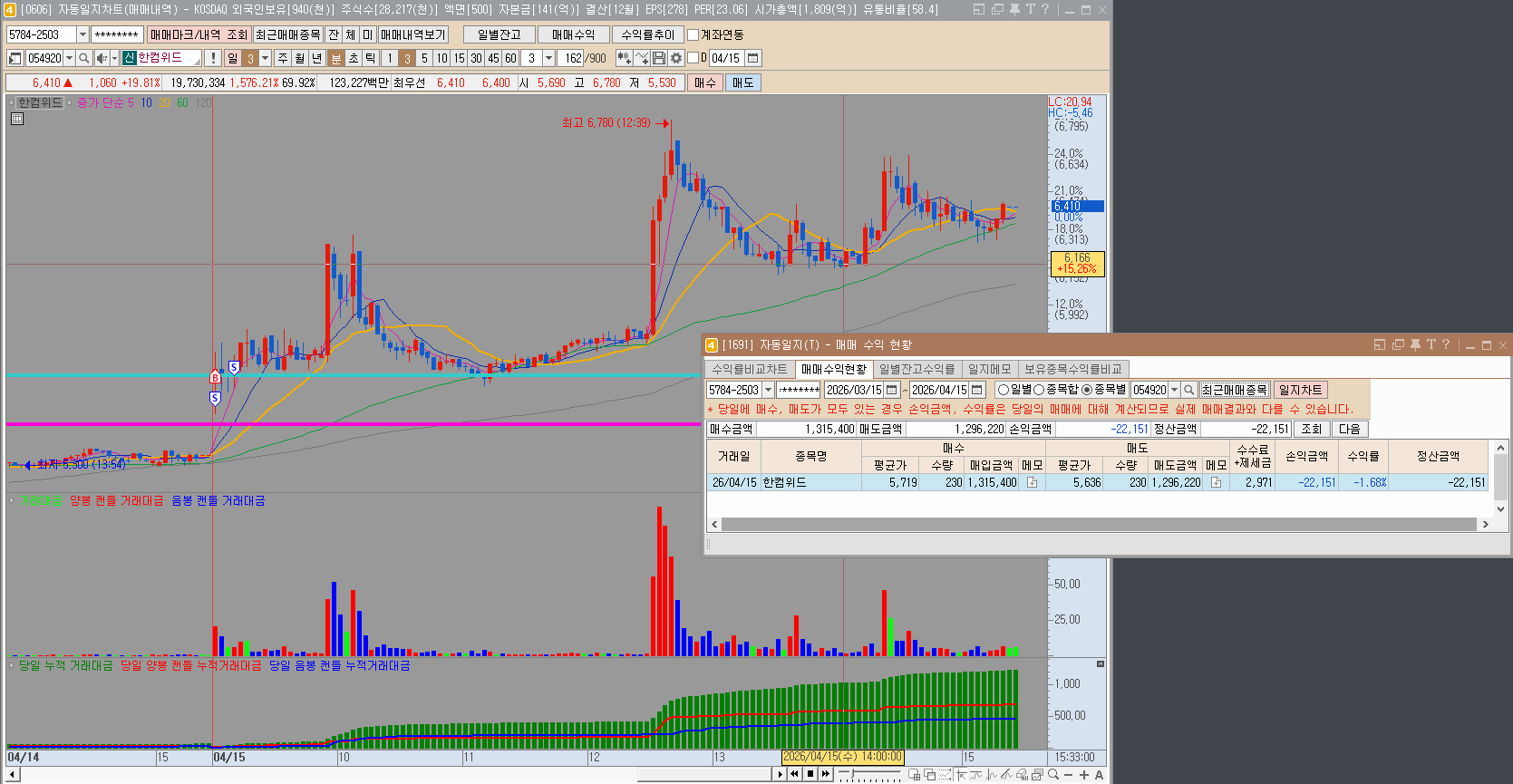Viewport: 1513px width, 784px height.
Task: Expand account dropdown in profit window
Action: pyautogui.click(x=769, y=390)
